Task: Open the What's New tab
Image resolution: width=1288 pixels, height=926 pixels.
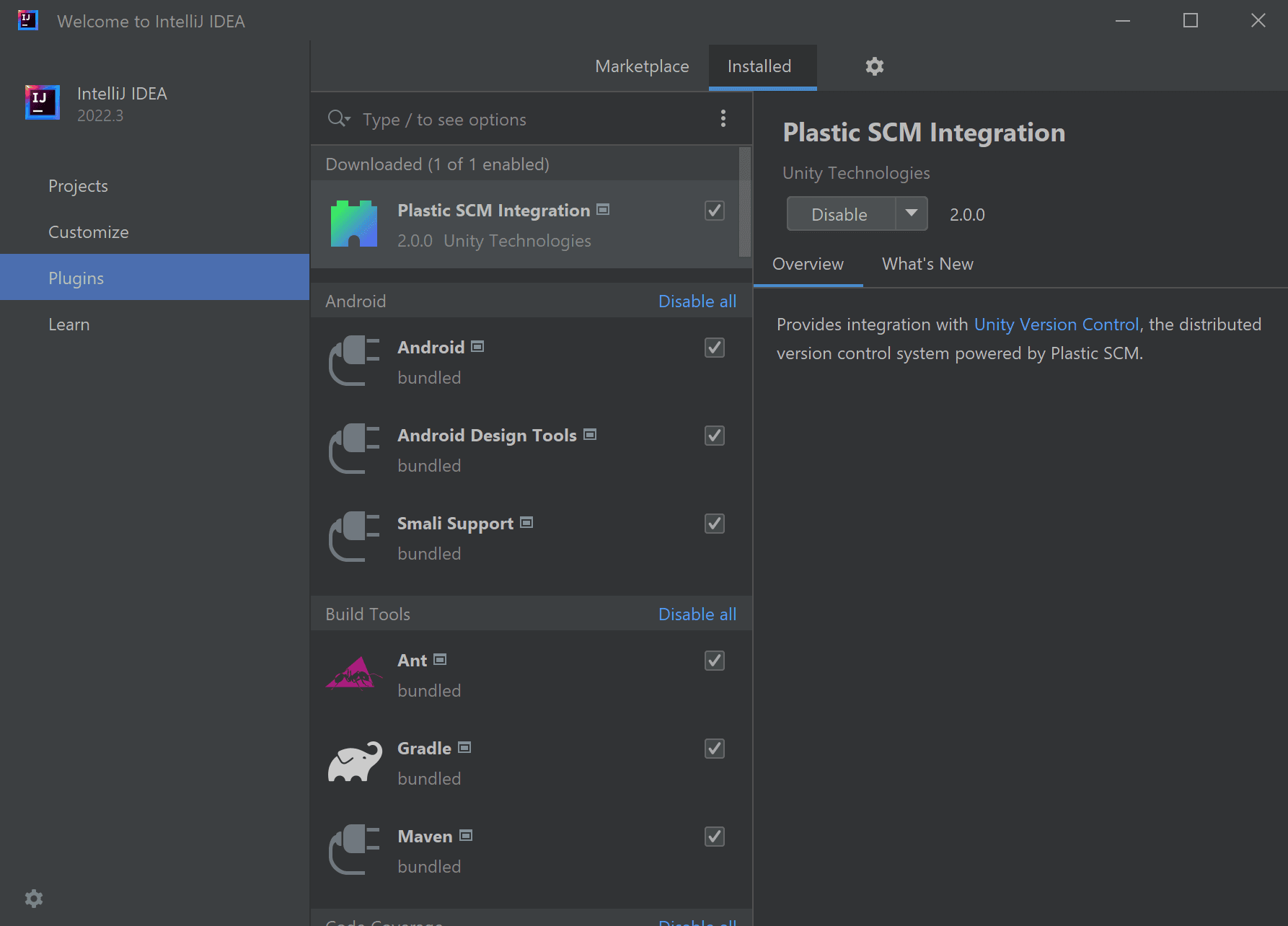Action: 927,264
